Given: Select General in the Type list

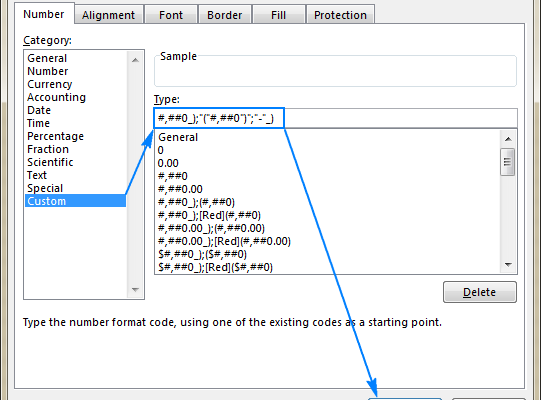Looking at the screenshot, I should tap(328, 137).
